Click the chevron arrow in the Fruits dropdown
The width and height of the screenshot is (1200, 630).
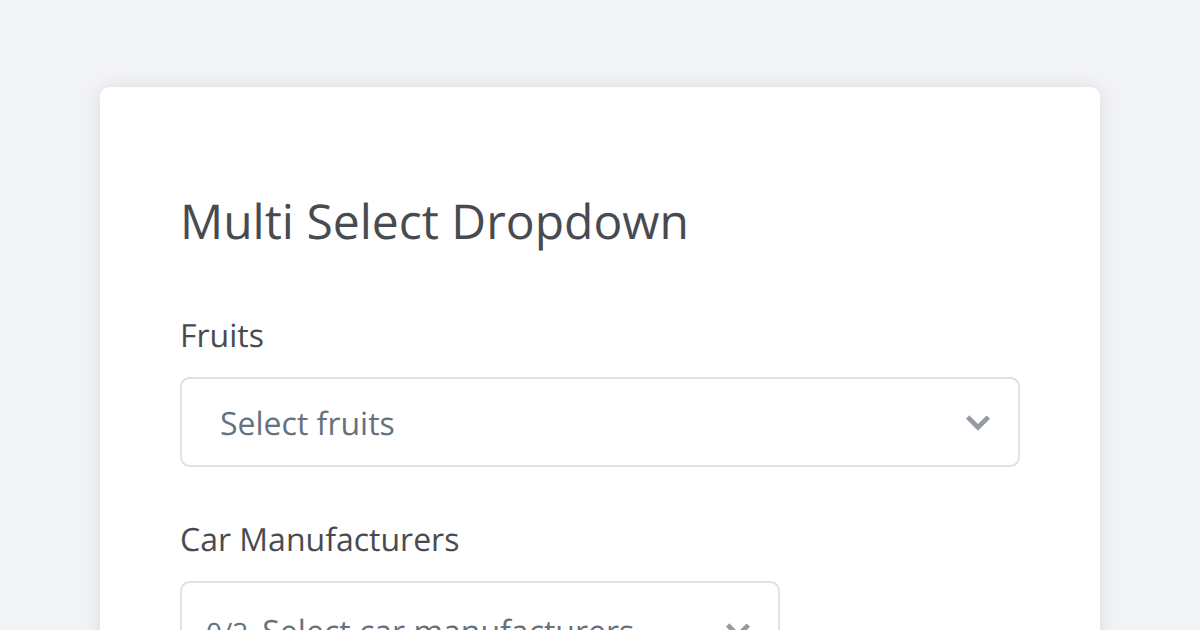tap(977, 423)
